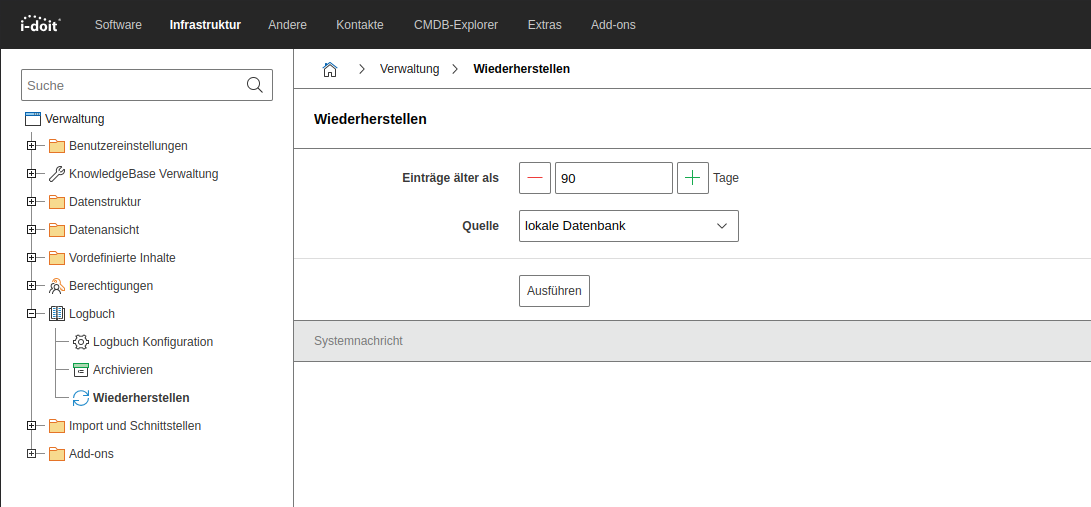This screenshot has width=1091, height=507.
Task: Click the i-doit logo
Action: pos(40,24)
